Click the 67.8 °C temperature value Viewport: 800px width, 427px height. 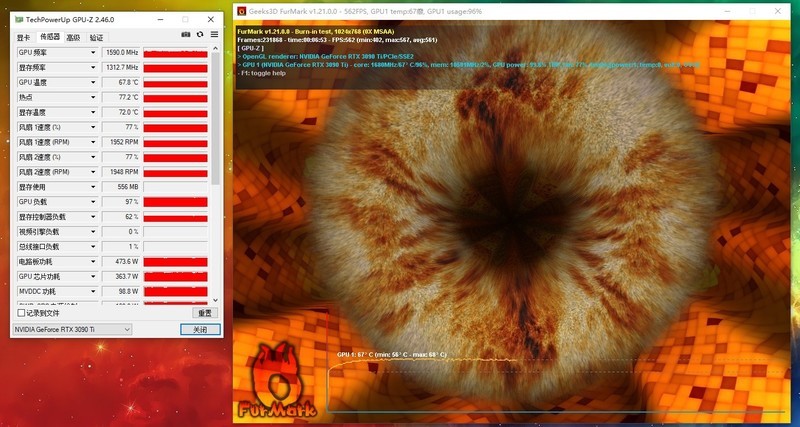[121, 82]
